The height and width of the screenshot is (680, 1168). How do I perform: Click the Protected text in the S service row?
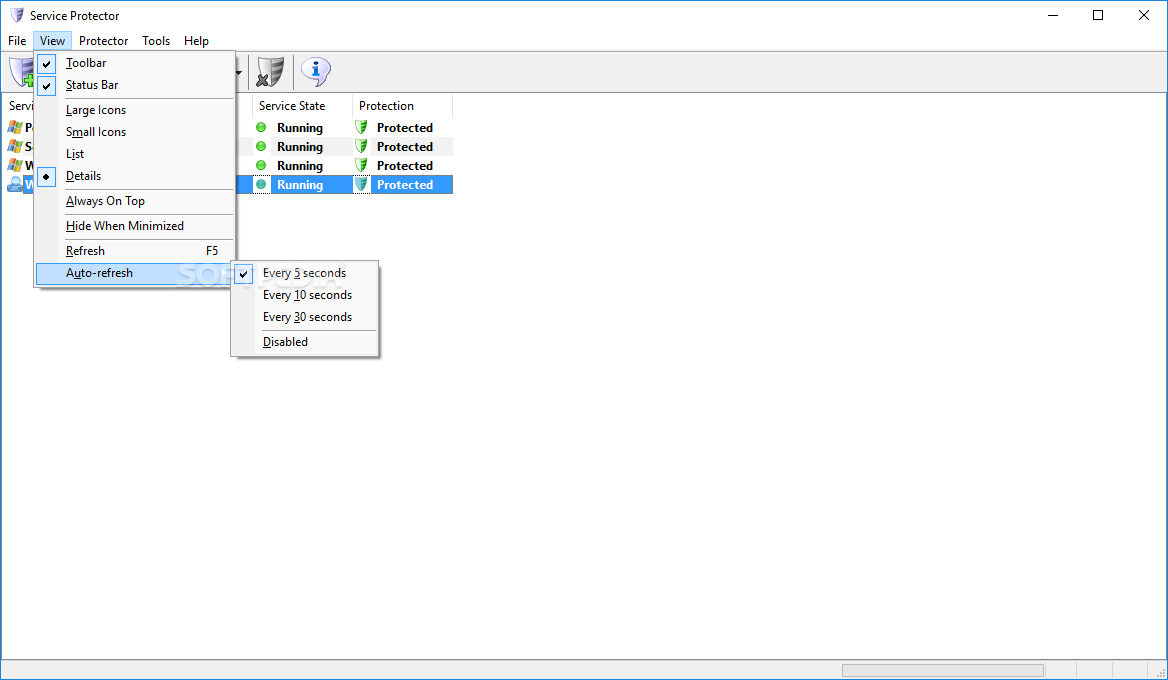click(x=404, y=147)
